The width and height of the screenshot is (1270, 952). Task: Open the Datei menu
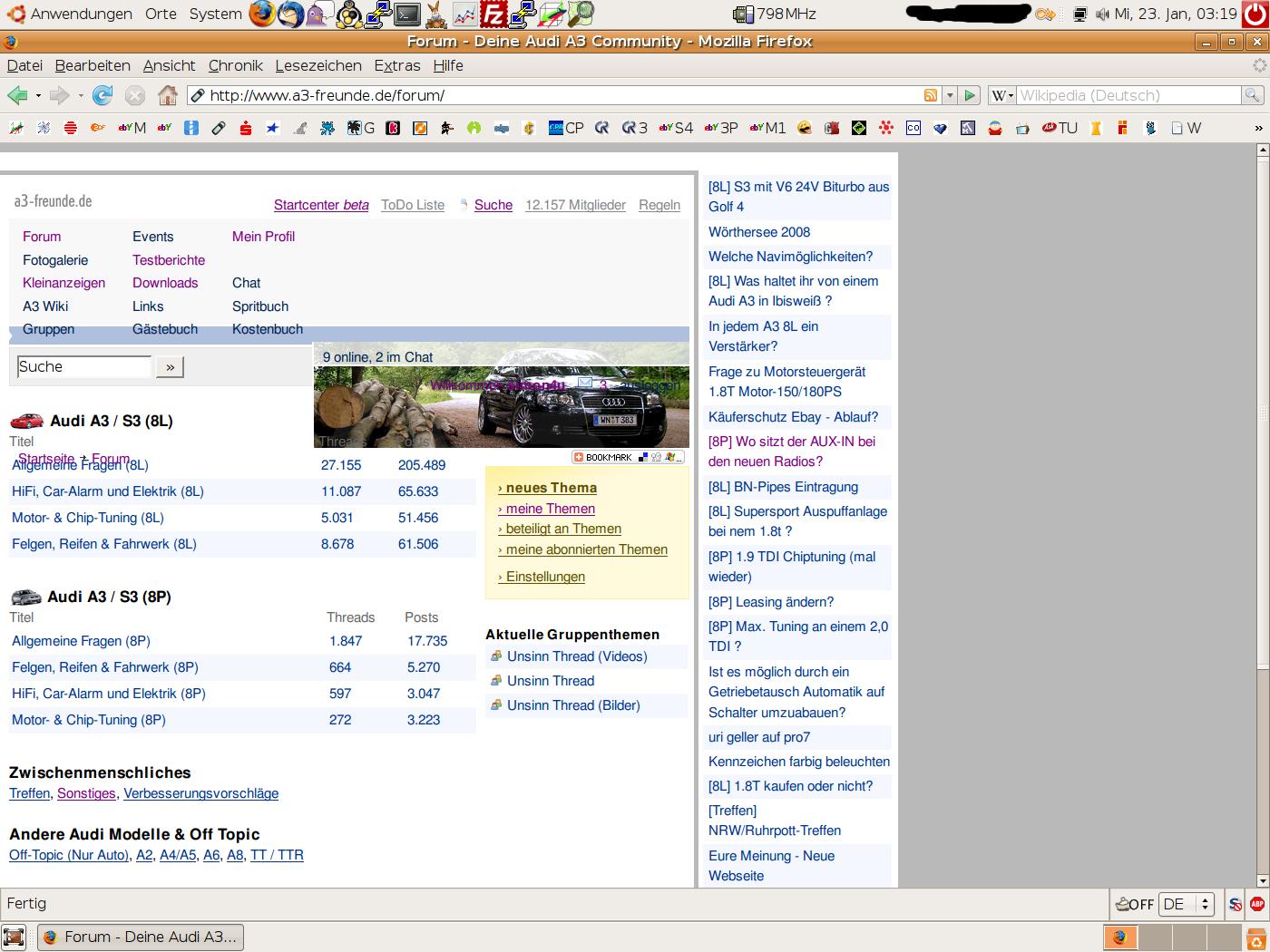pos(24,65)
